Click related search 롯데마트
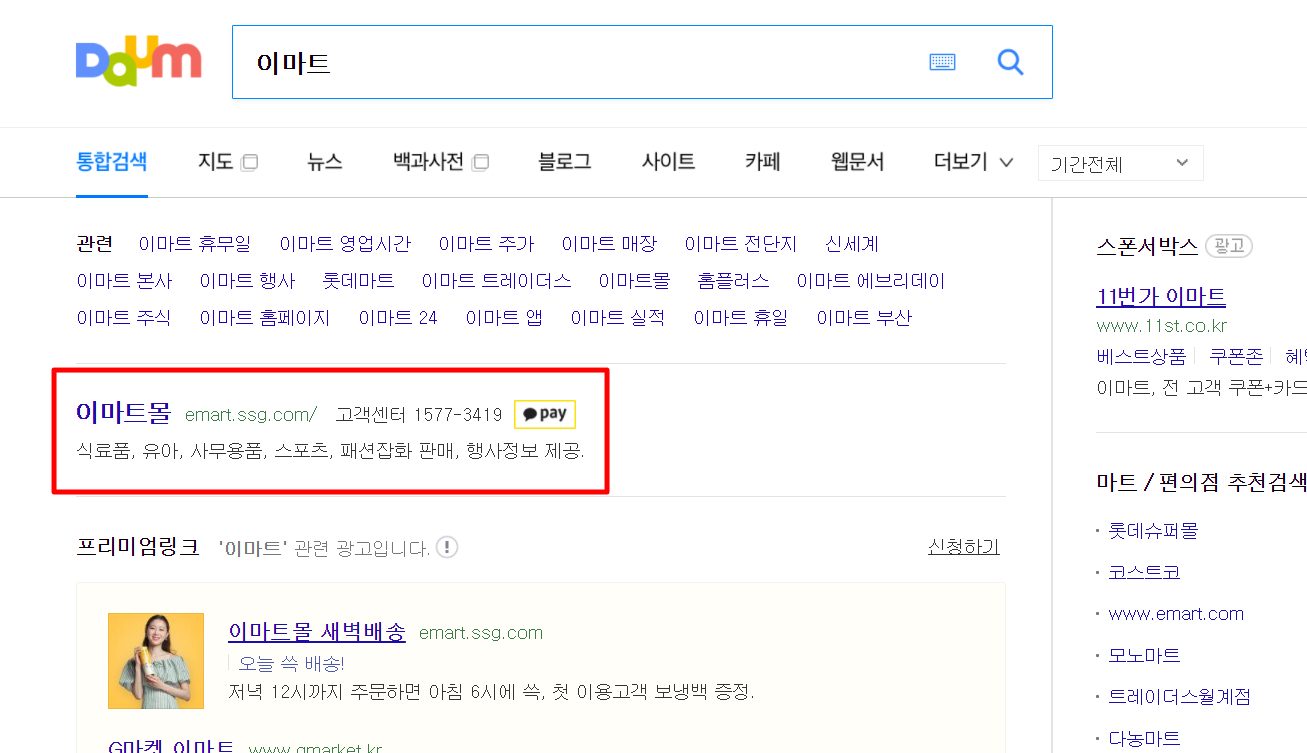The image size is (1307, 753). coord(358,281)
